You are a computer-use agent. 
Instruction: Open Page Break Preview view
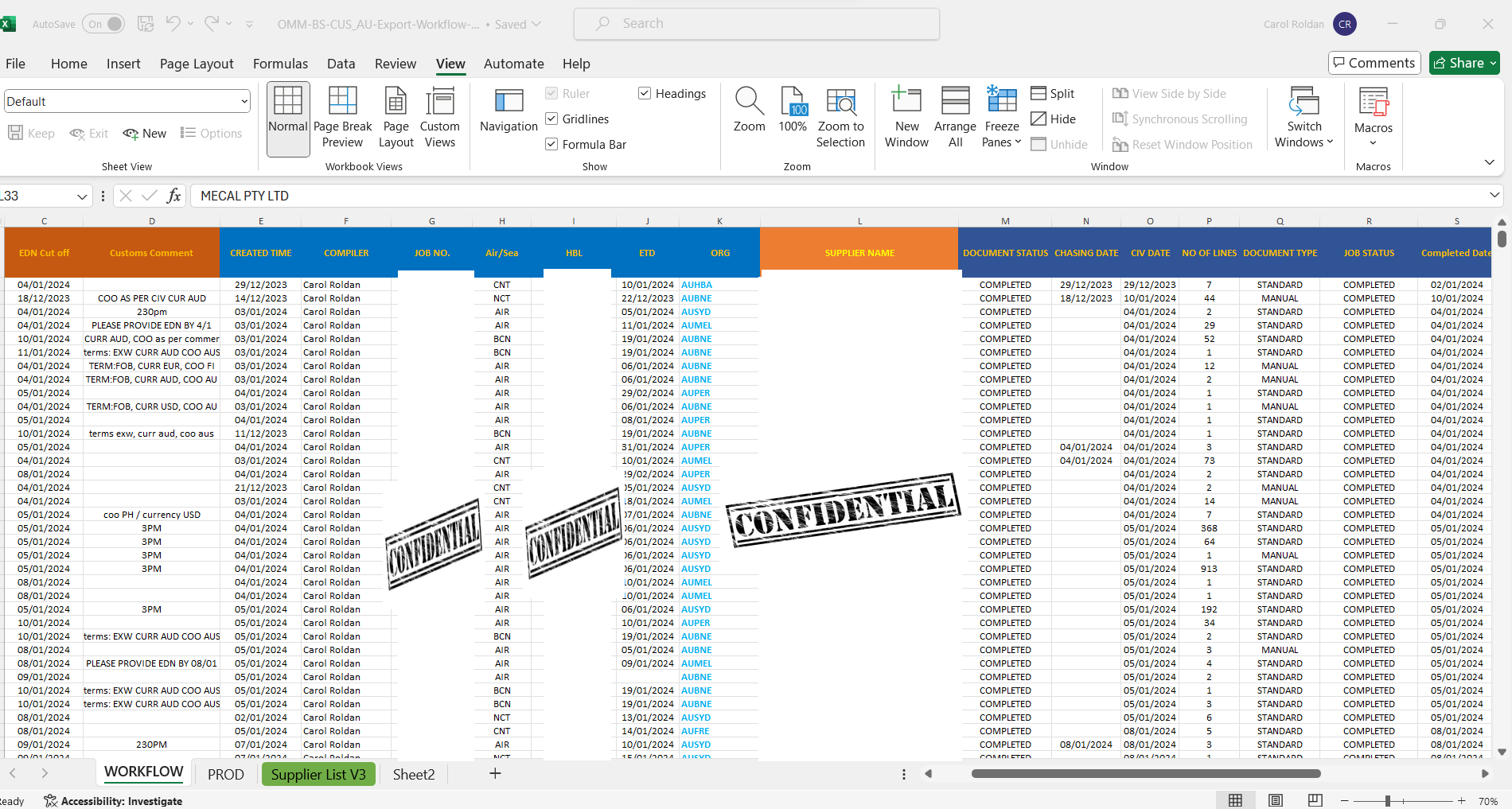click(343, 119)
